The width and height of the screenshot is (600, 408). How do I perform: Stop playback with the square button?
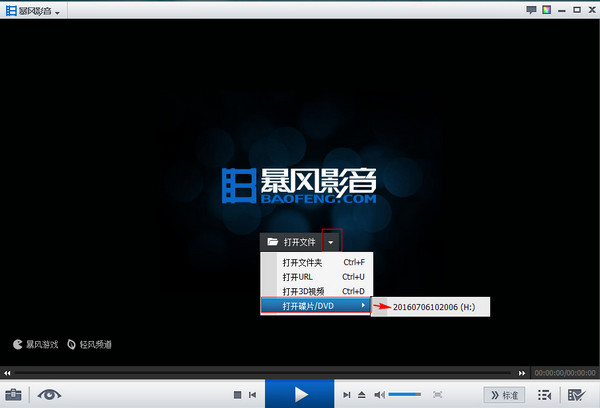(237, 395)
